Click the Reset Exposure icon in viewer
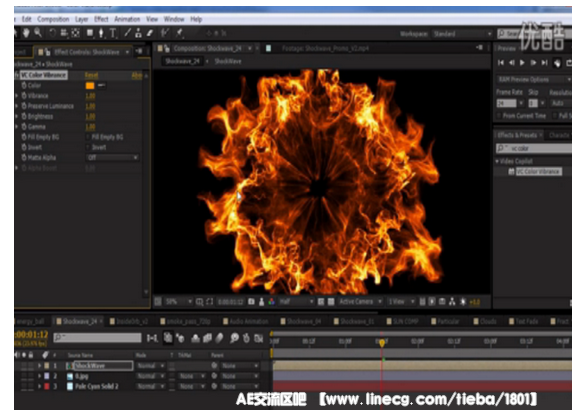 (x=463, y=302)
